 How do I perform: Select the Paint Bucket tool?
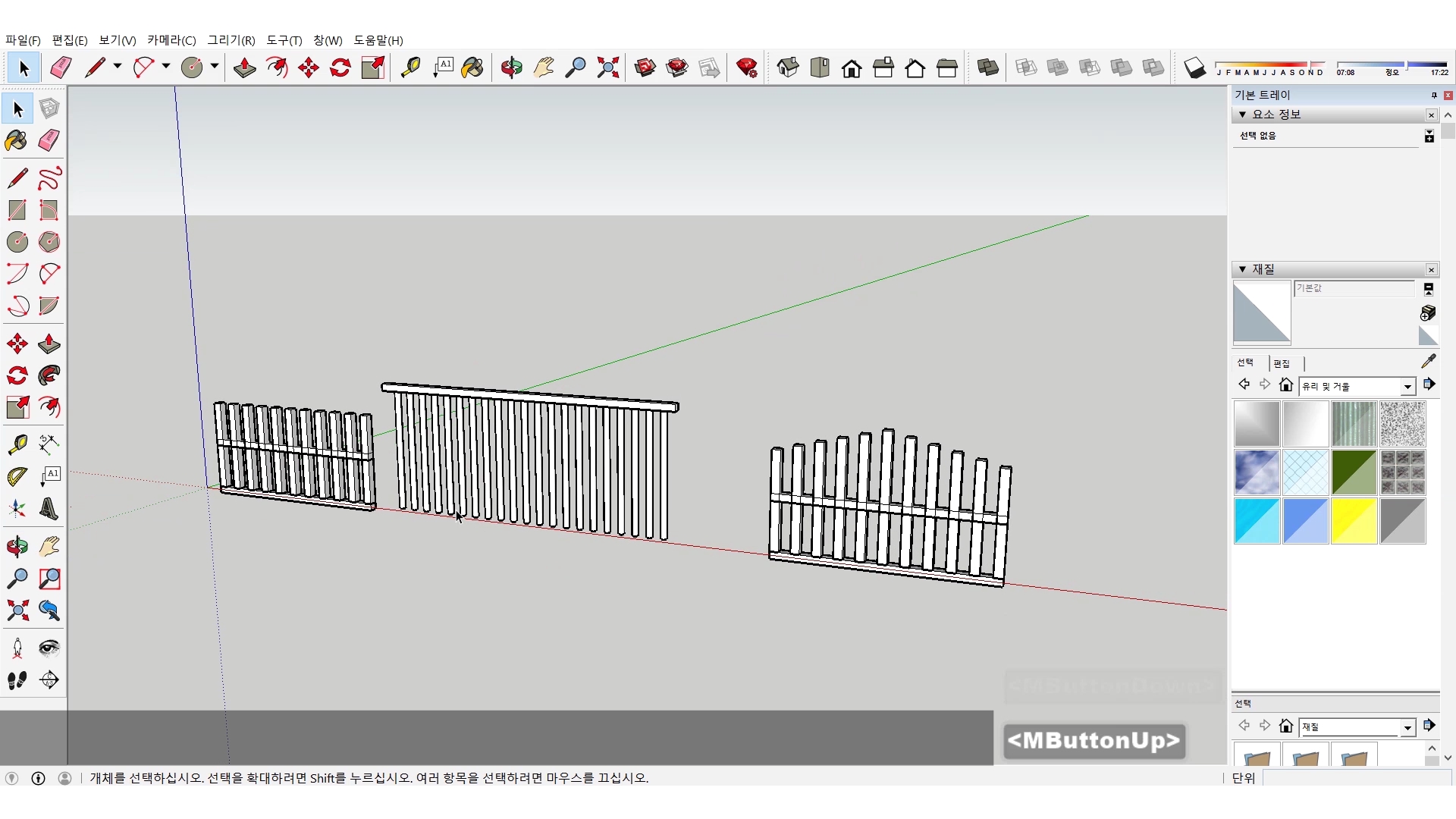17,140
